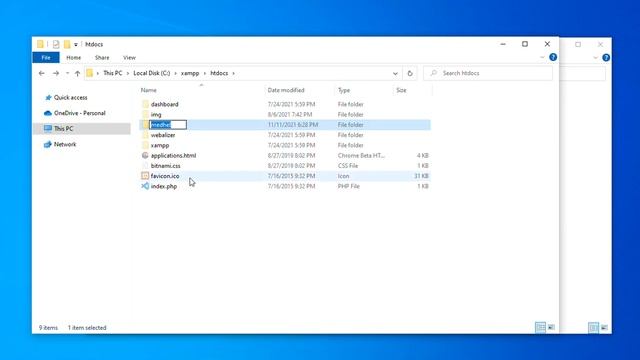This screenshot has height=360, width=640.
Task: Open Help via the blue question mark
Action: coord(553,57)
